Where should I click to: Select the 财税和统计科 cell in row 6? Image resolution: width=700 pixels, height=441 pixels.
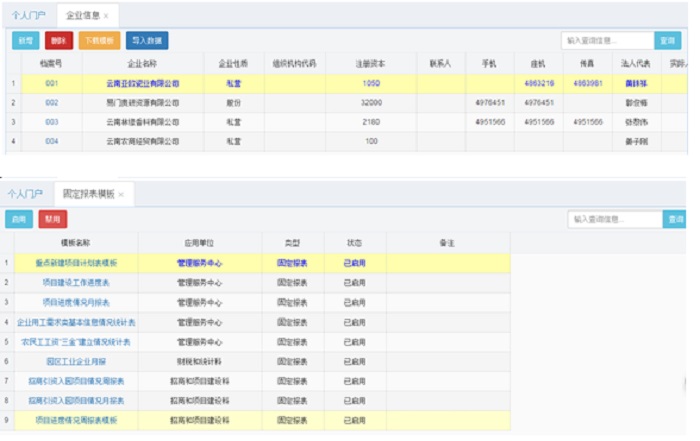[199, 362]
